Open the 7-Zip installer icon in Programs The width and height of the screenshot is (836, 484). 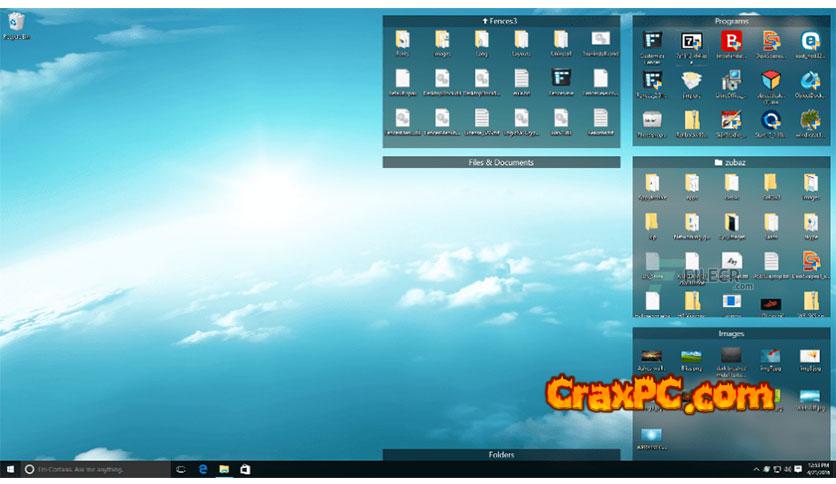(691, 41)
